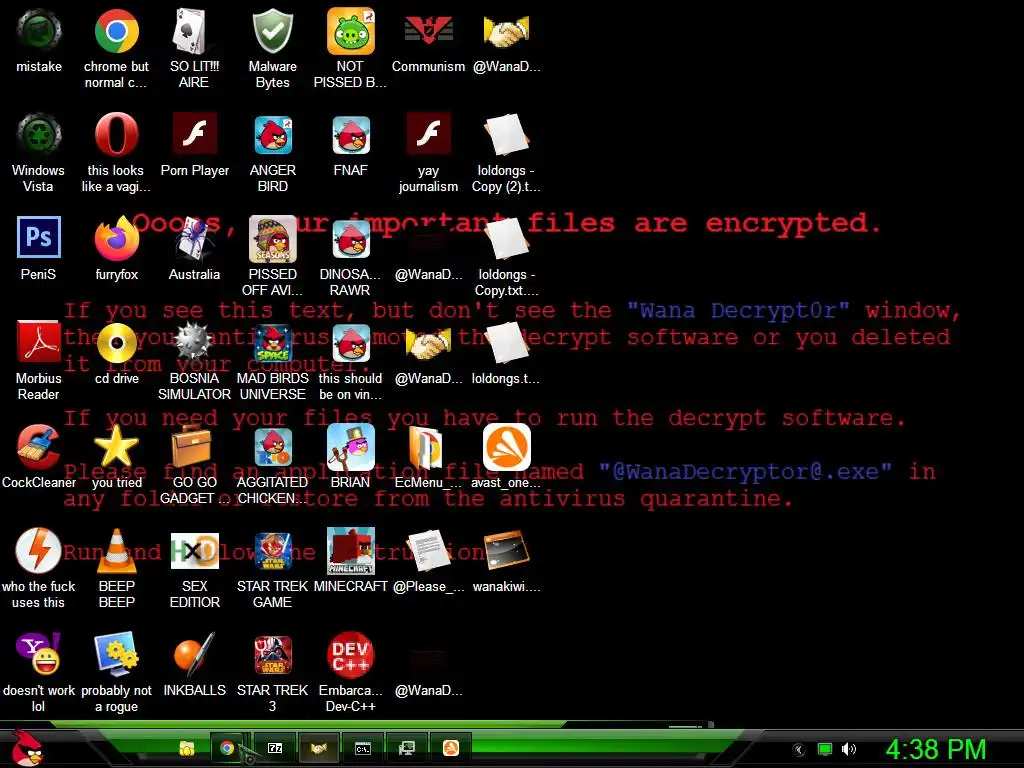Open the HxD hex editor desktop icon
The image size is (1024, 768).
194,551
